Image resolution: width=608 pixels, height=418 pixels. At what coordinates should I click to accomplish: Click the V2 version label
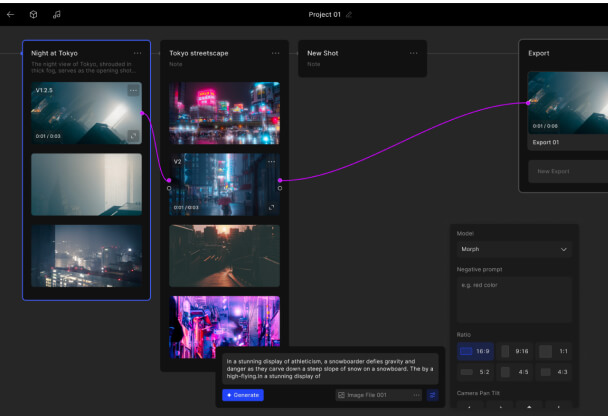(177, 162)
